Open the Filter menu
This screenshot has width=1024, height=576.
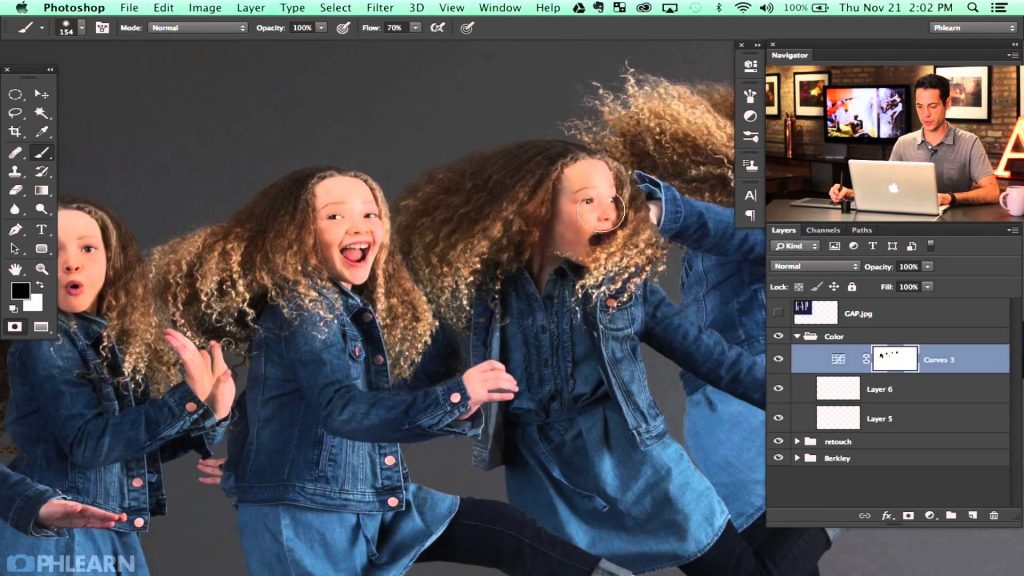[379, 8]
